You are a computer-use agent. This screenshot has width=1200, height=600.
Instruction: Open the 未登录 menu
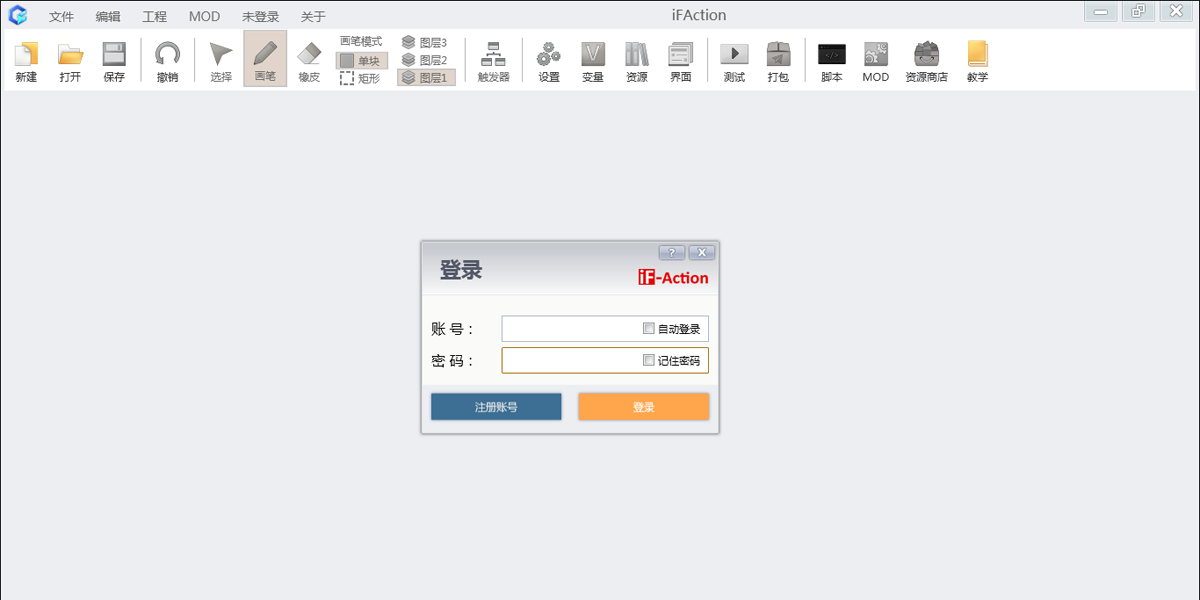261,16
